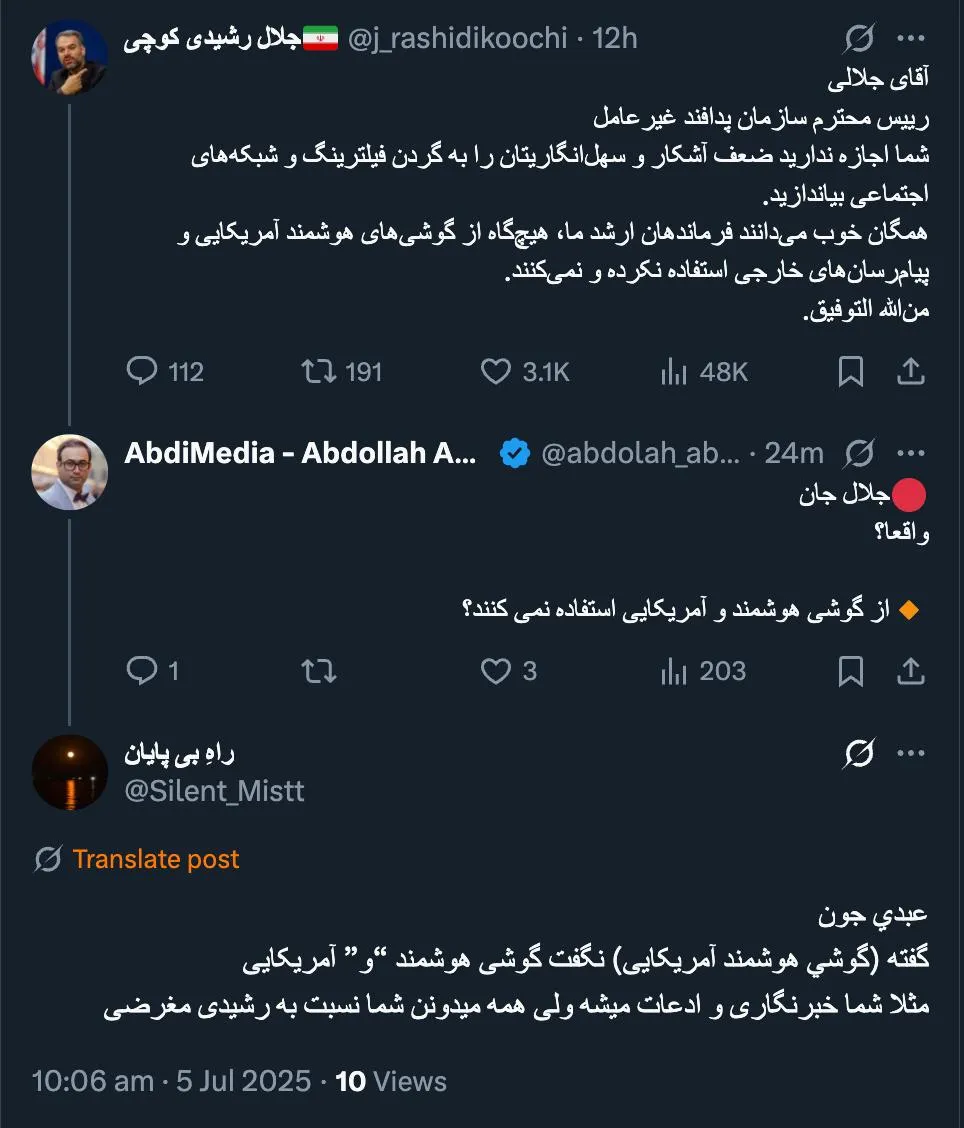Image resolution: width=964 pixels, height=1128 pixels.
Task: Click the bookmark icon on AbdiMedia's reply
Action: (851, 671)
